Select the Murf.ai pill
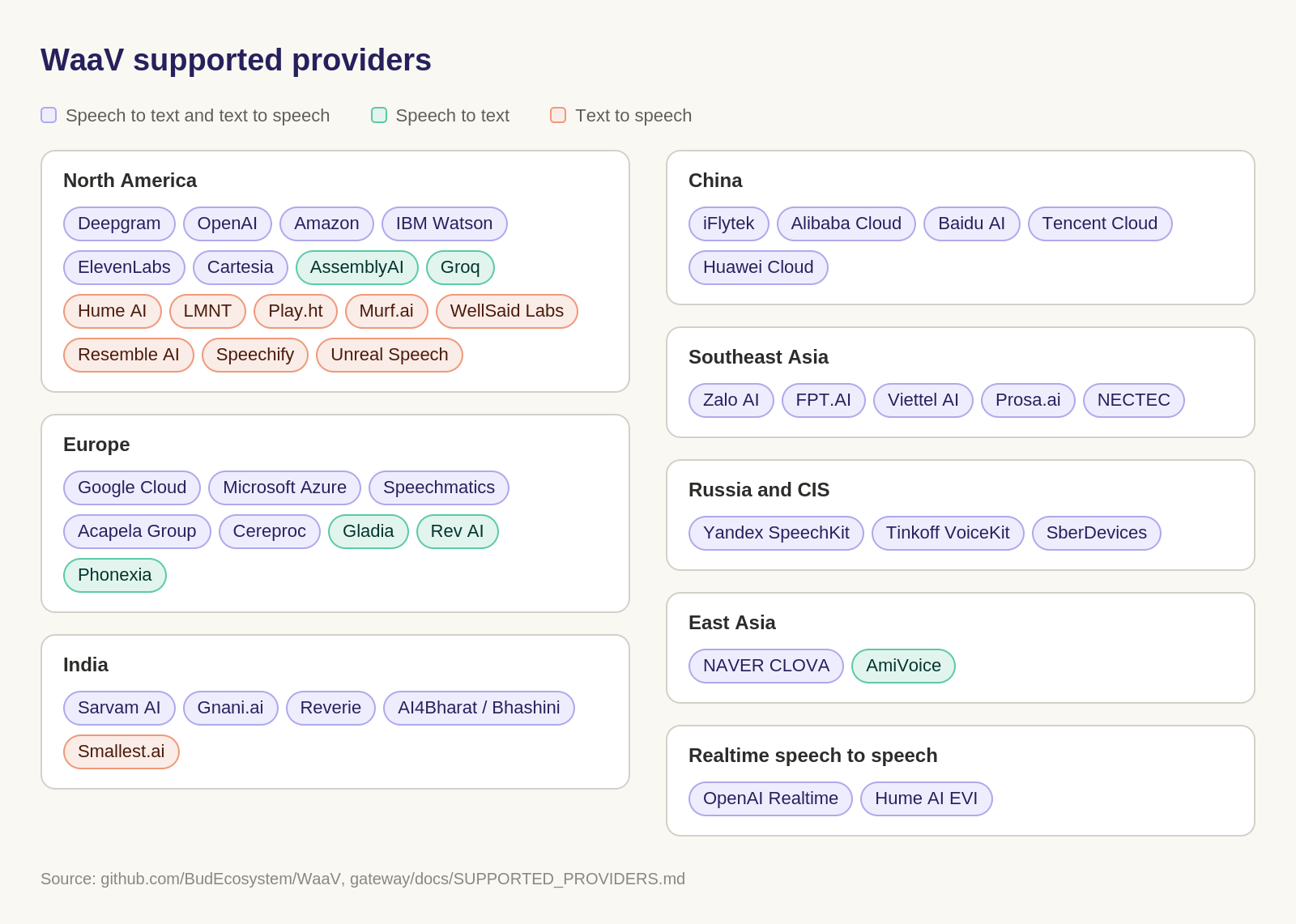Screen dimensions: 1296x924 [386, 311]
